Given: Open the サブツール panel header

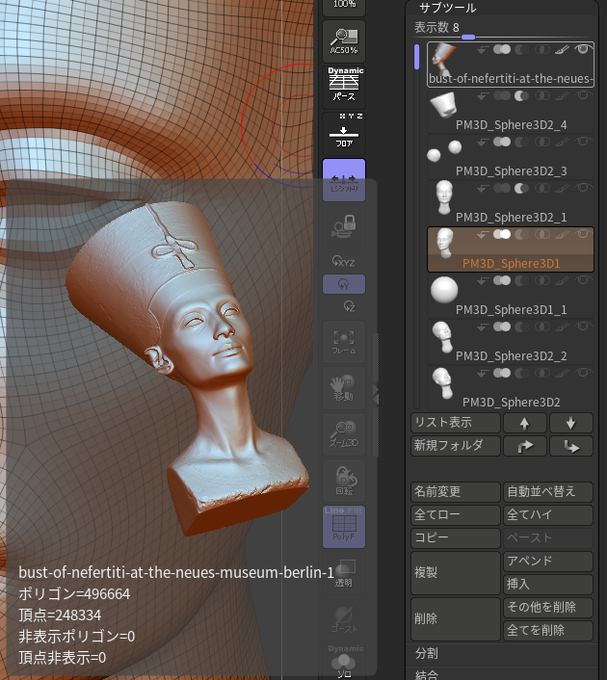Looking at the screenshot, I should (448, 8).
